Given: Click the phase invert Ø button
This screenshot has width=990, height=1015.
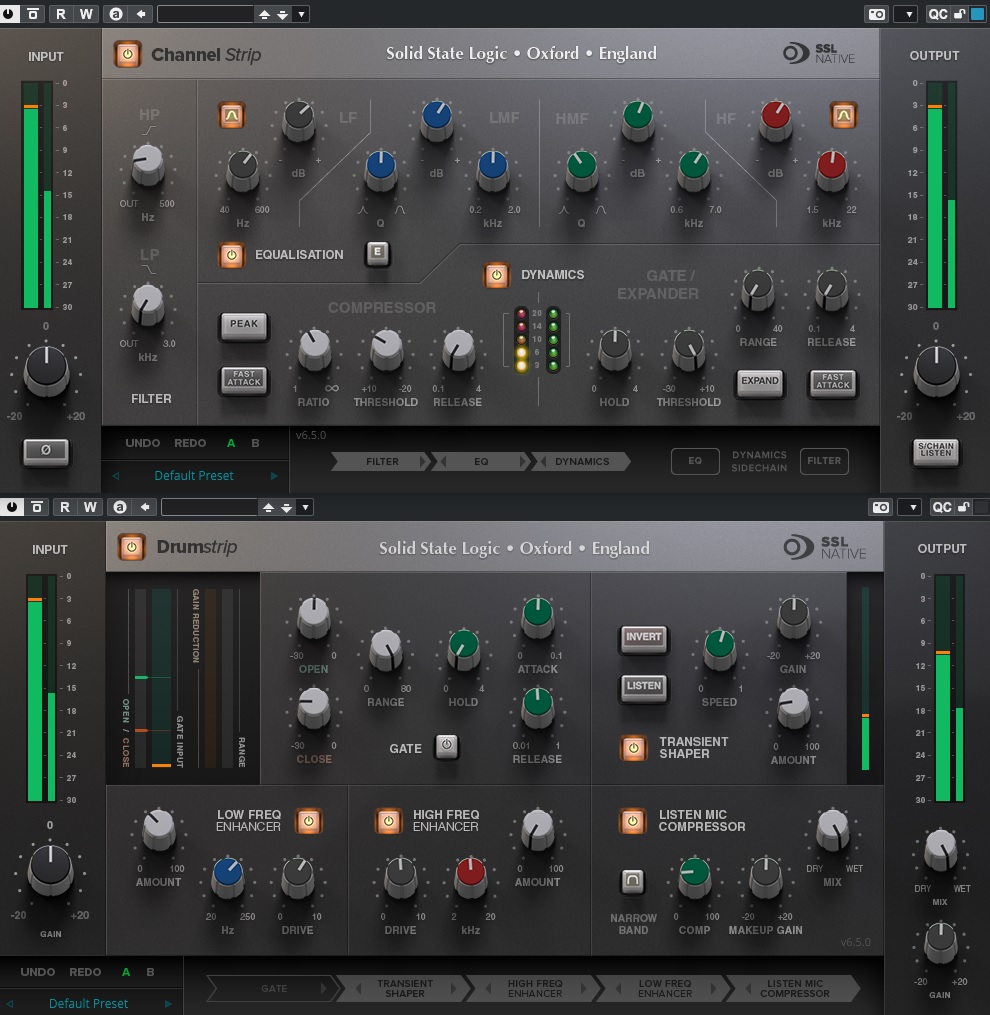Looking at the screenshot, I should (45, 451).
